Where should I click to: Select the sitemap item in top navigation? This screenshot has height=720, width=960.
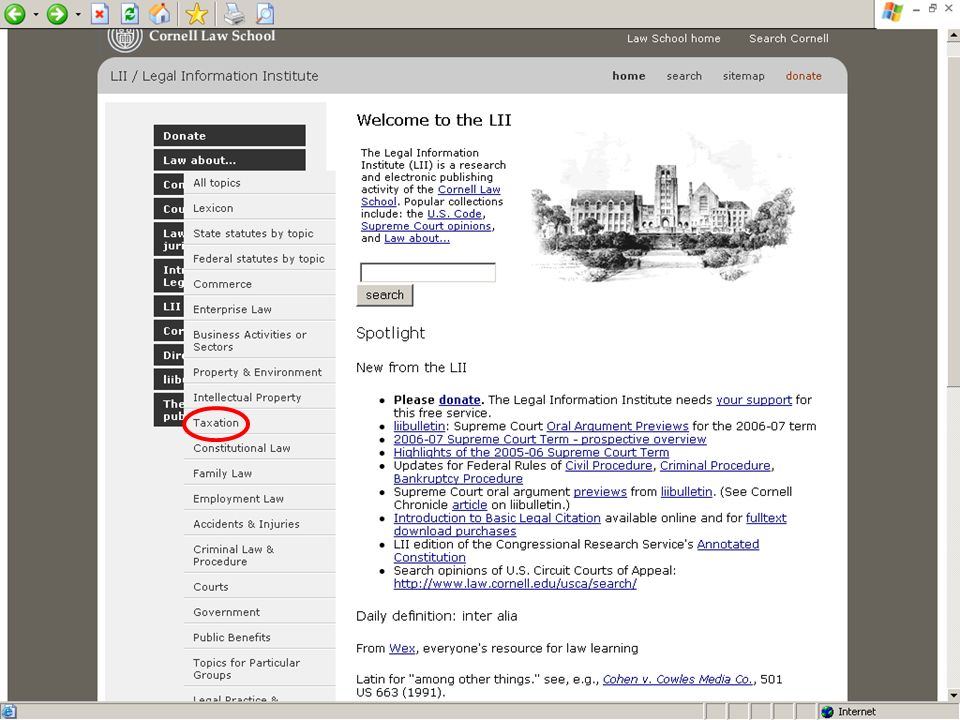[x=743, y=76]
